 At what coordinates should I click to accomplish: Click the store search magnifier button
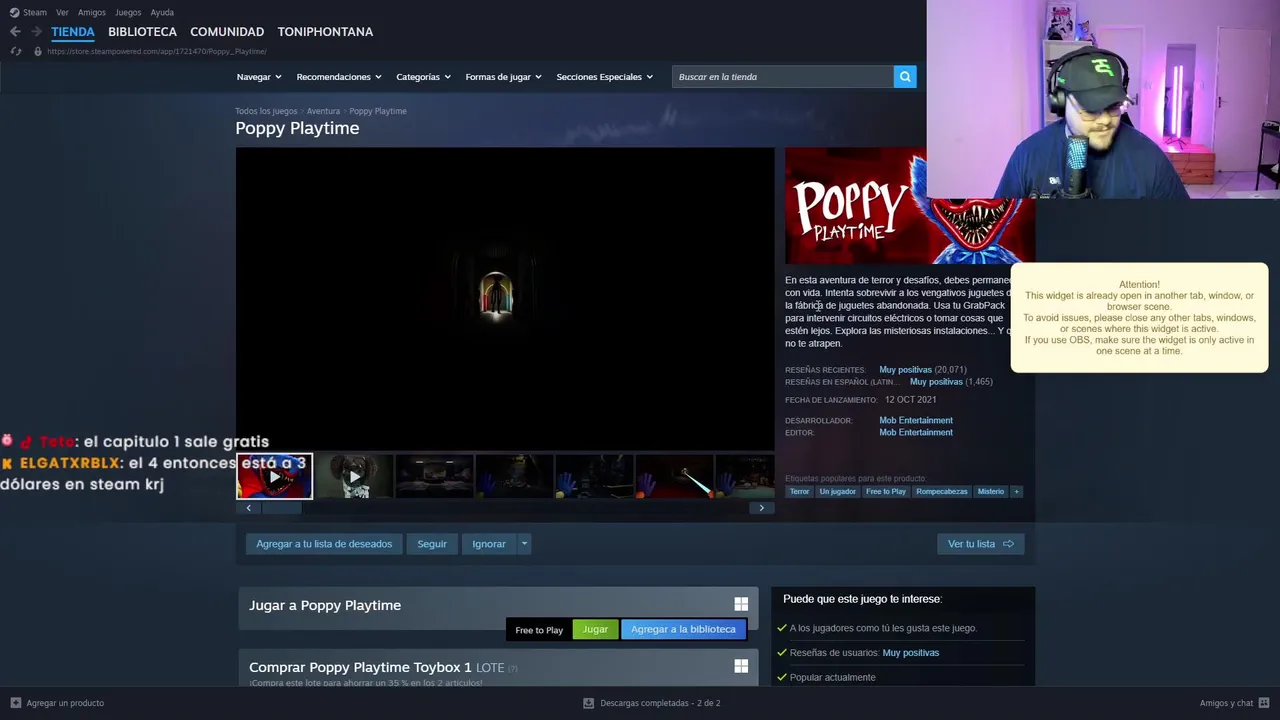point(905,77)
